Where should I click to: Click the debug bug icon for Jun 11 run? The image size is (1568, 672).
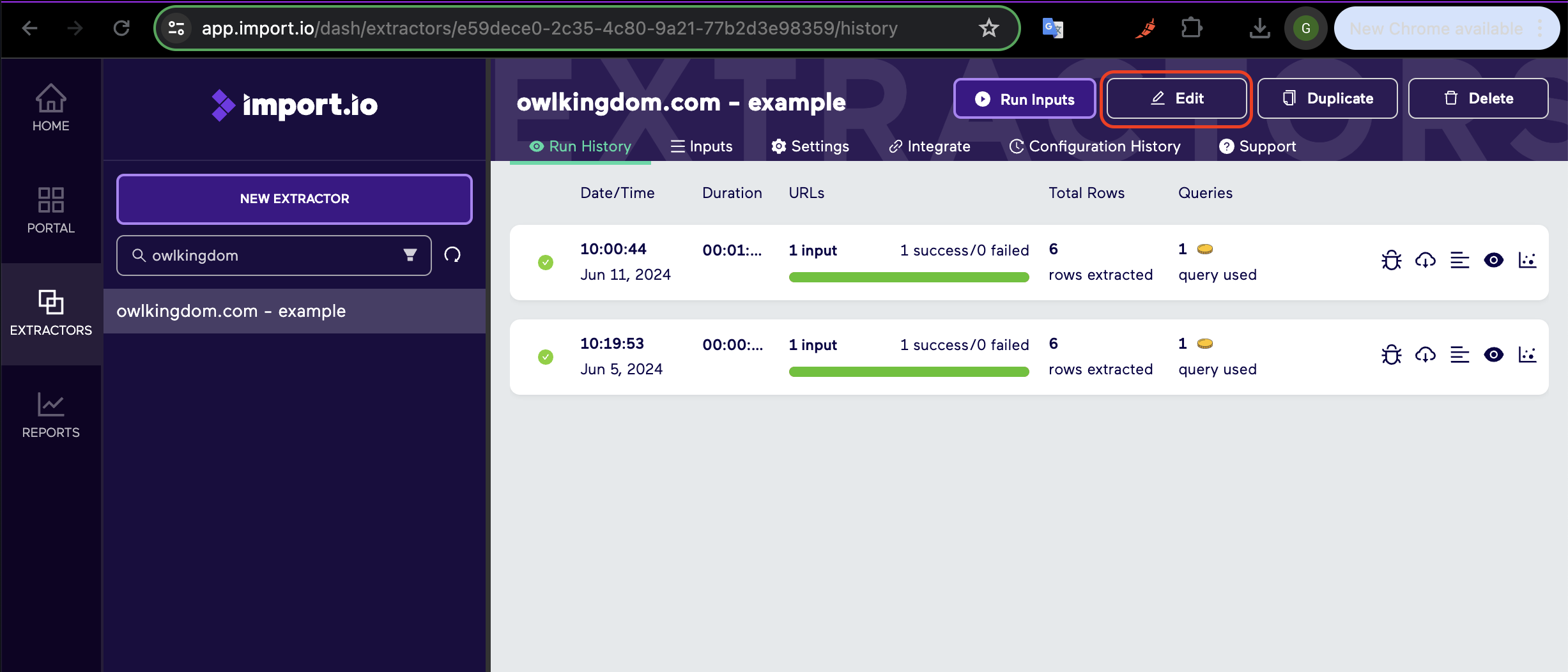tap(1391, 261)
